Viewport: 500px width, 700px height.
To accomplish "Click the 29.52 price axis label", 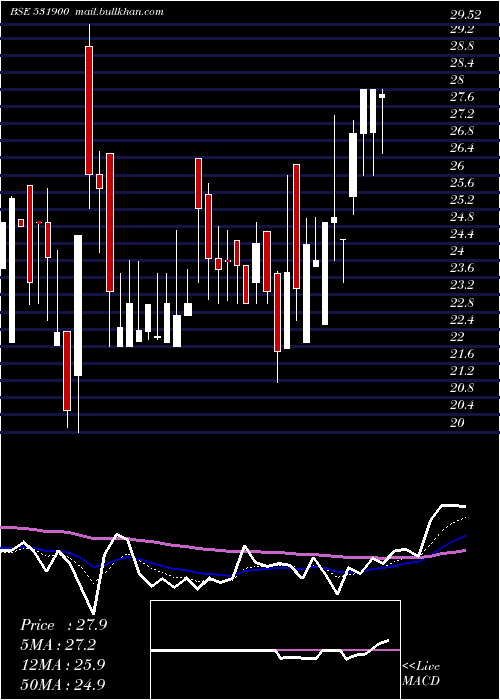I will tap(466, 15).
